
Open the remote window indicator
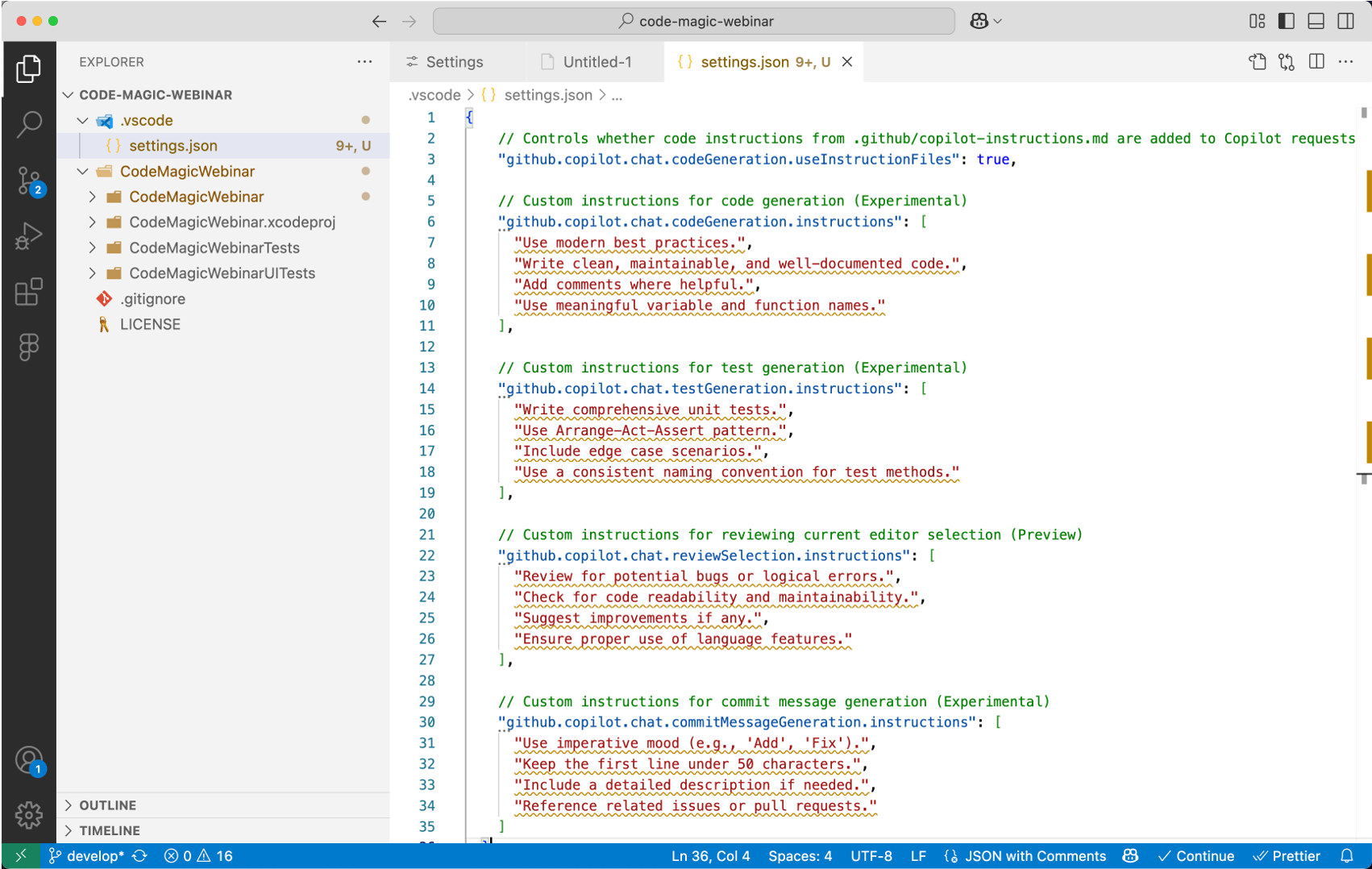[21, 856]
